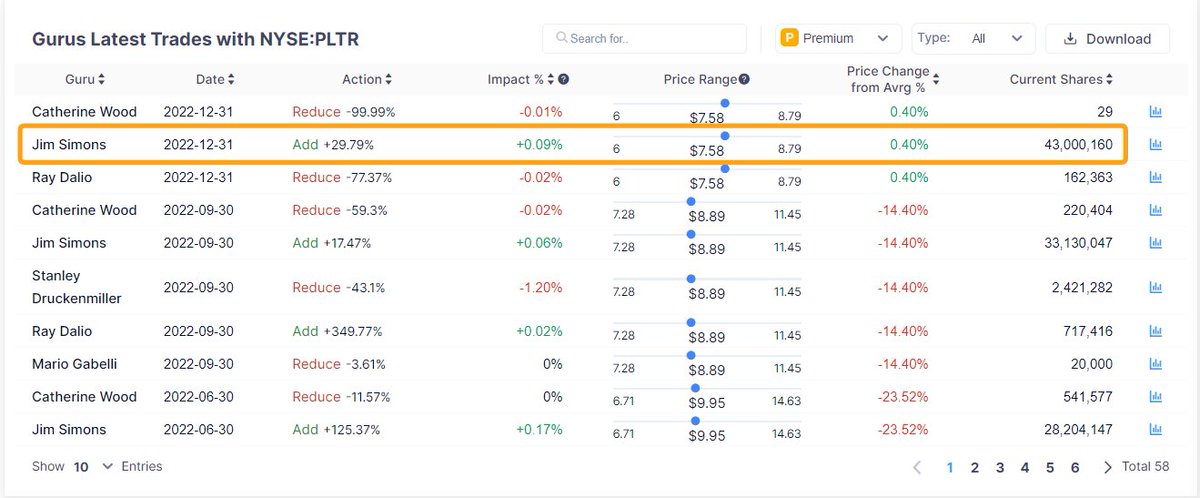The width and height of the screenshot is (1200, 498).
Task: Select page 3 in pagination
Action: tap(1000, 467)
